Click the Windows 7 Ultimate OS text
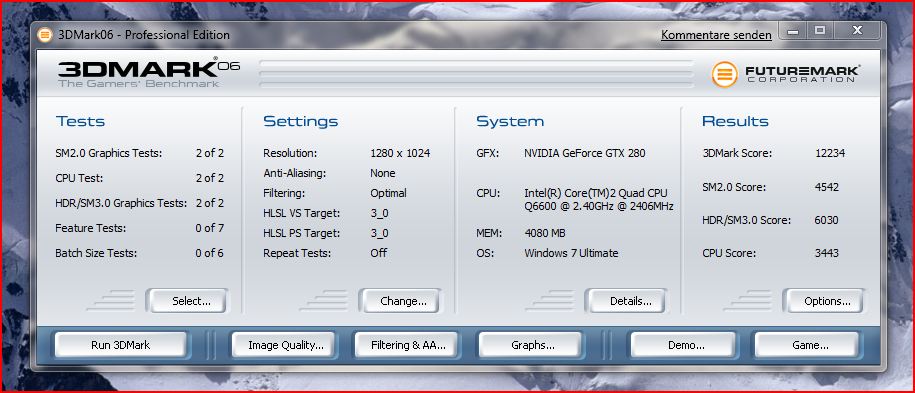 click(x=571, y=253)
